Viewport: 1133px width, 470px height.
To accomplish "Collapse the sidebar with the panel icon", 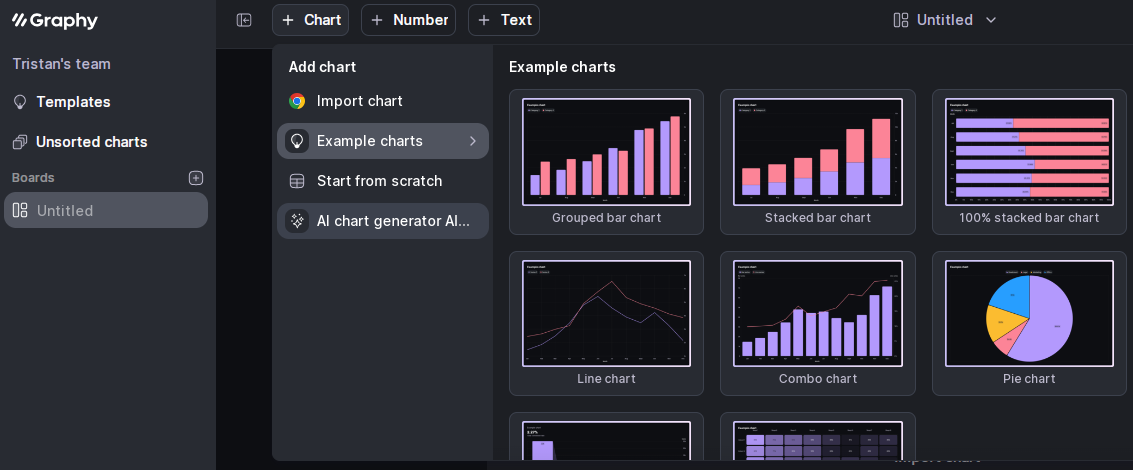I will click(x=244, y=20).
